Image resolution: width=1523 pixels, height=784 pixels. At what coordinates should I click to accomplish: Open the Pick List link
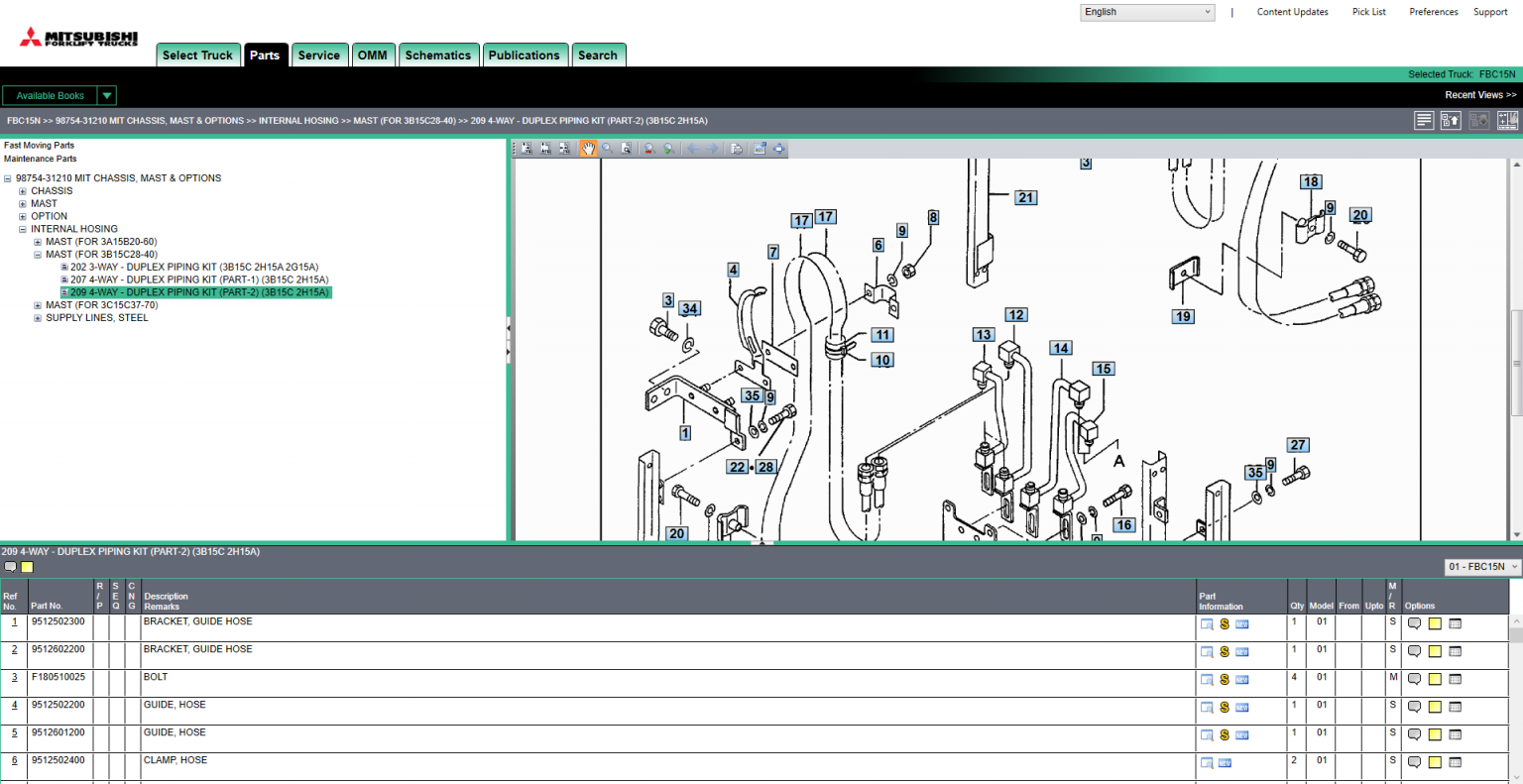pos(1369,12)
